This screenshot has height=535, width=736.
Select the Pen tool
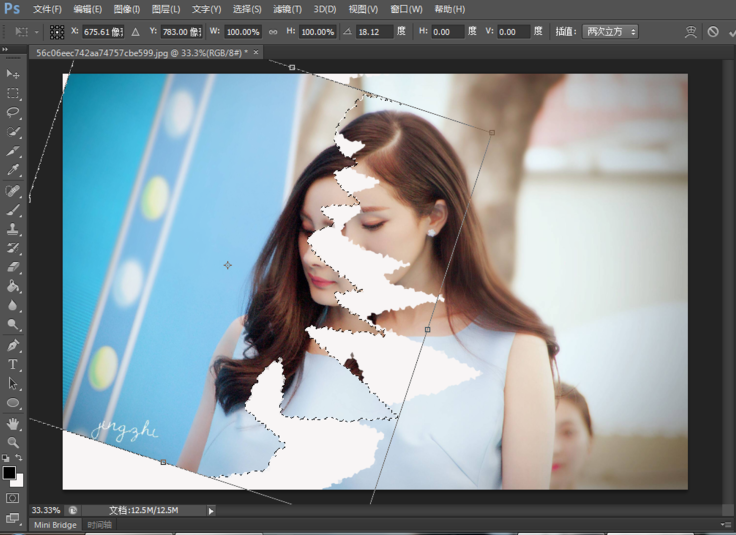[13, 345]
